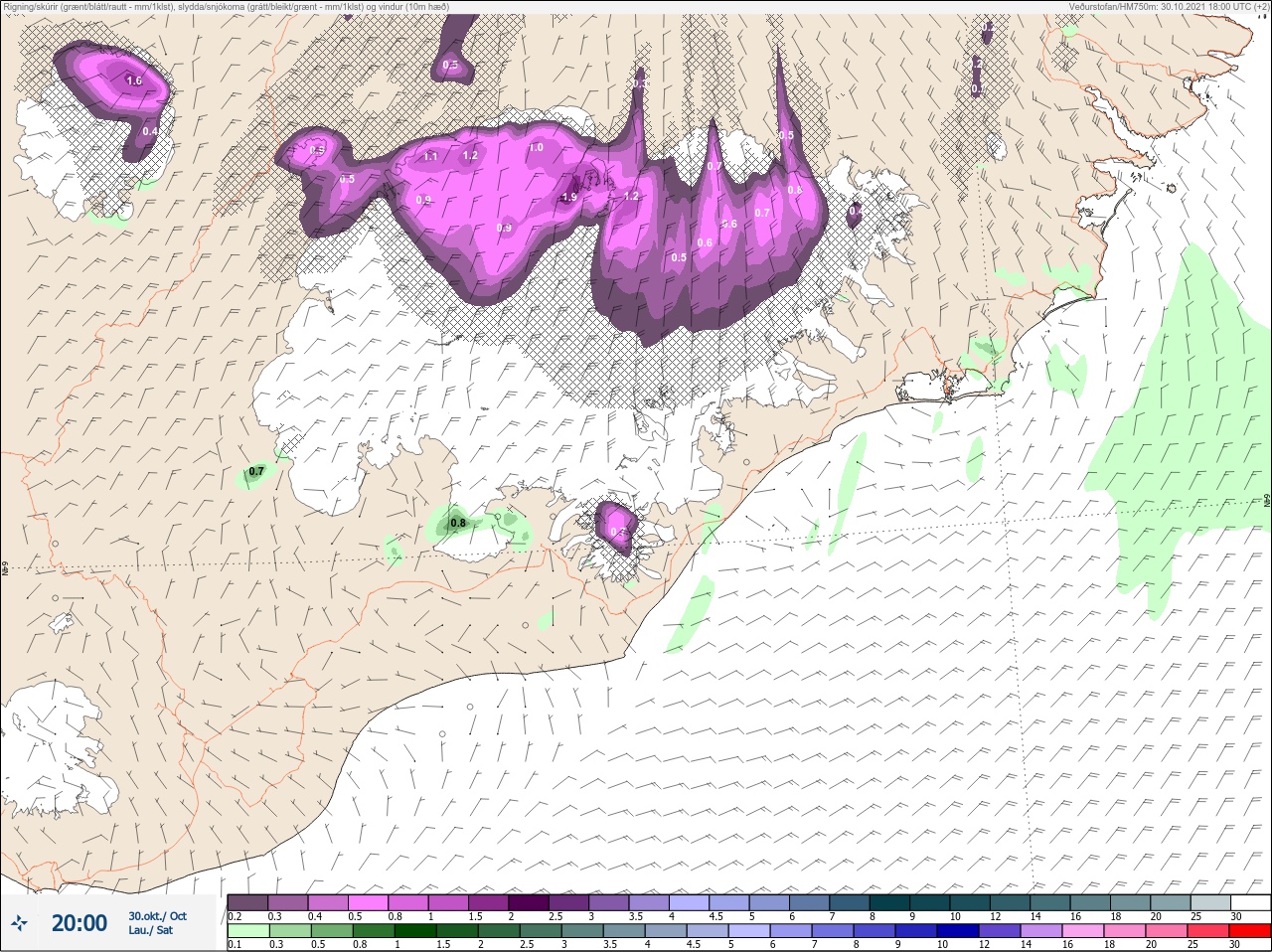Viewport: 1272px width, 952px height.
Task: Click the 1.6 precipitation value on the map
Action: [x=135, y=80]
